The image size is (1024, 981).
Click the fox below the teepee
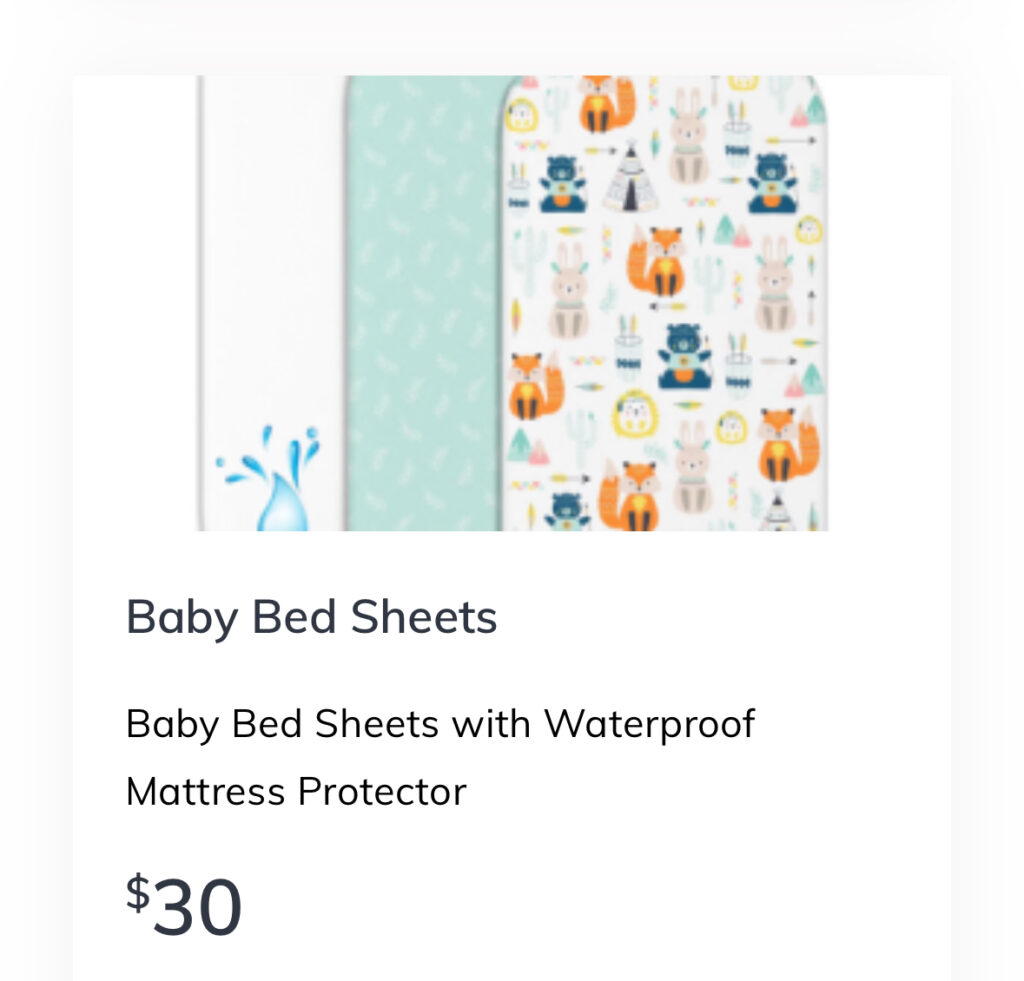click(655, 262)
